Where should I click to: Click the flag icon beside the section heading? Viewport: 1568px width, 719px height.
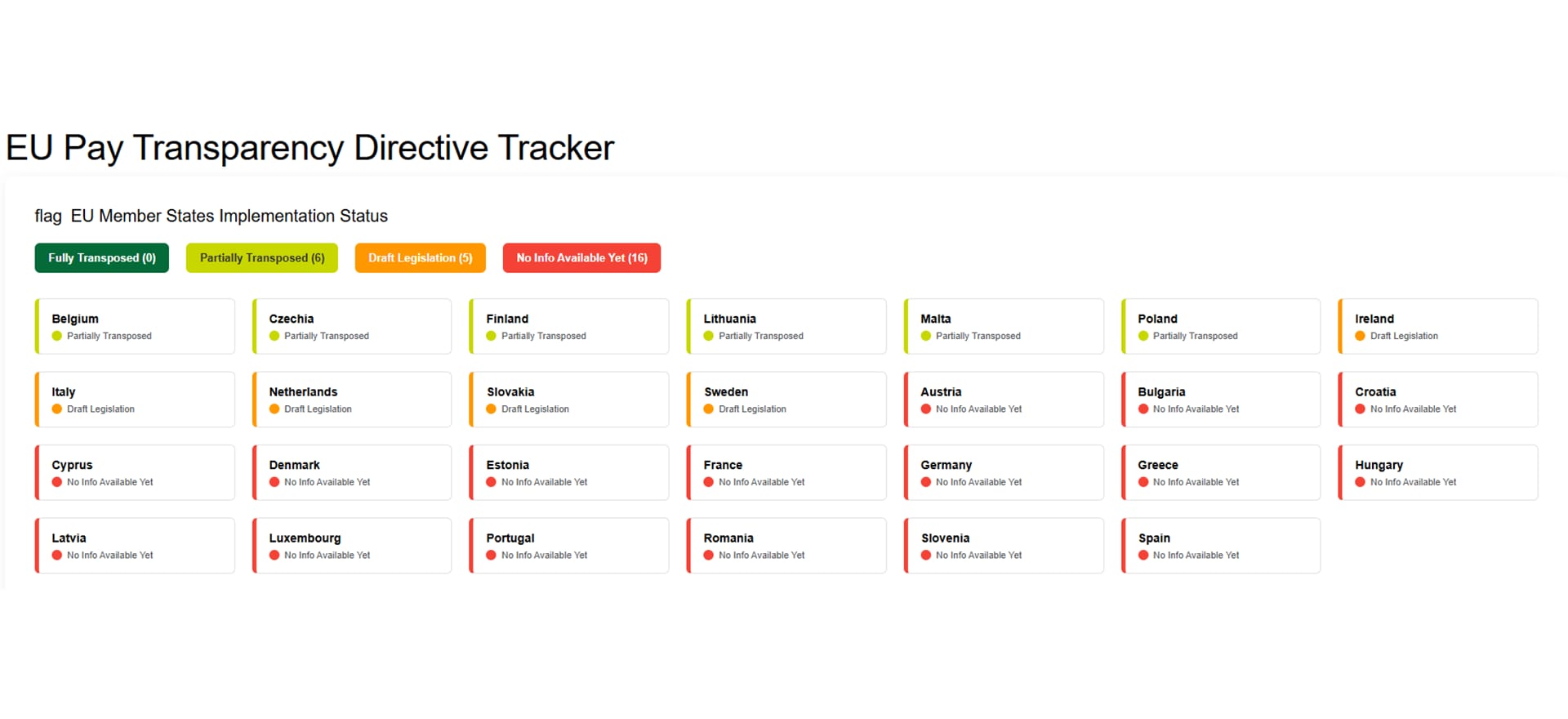47,217
